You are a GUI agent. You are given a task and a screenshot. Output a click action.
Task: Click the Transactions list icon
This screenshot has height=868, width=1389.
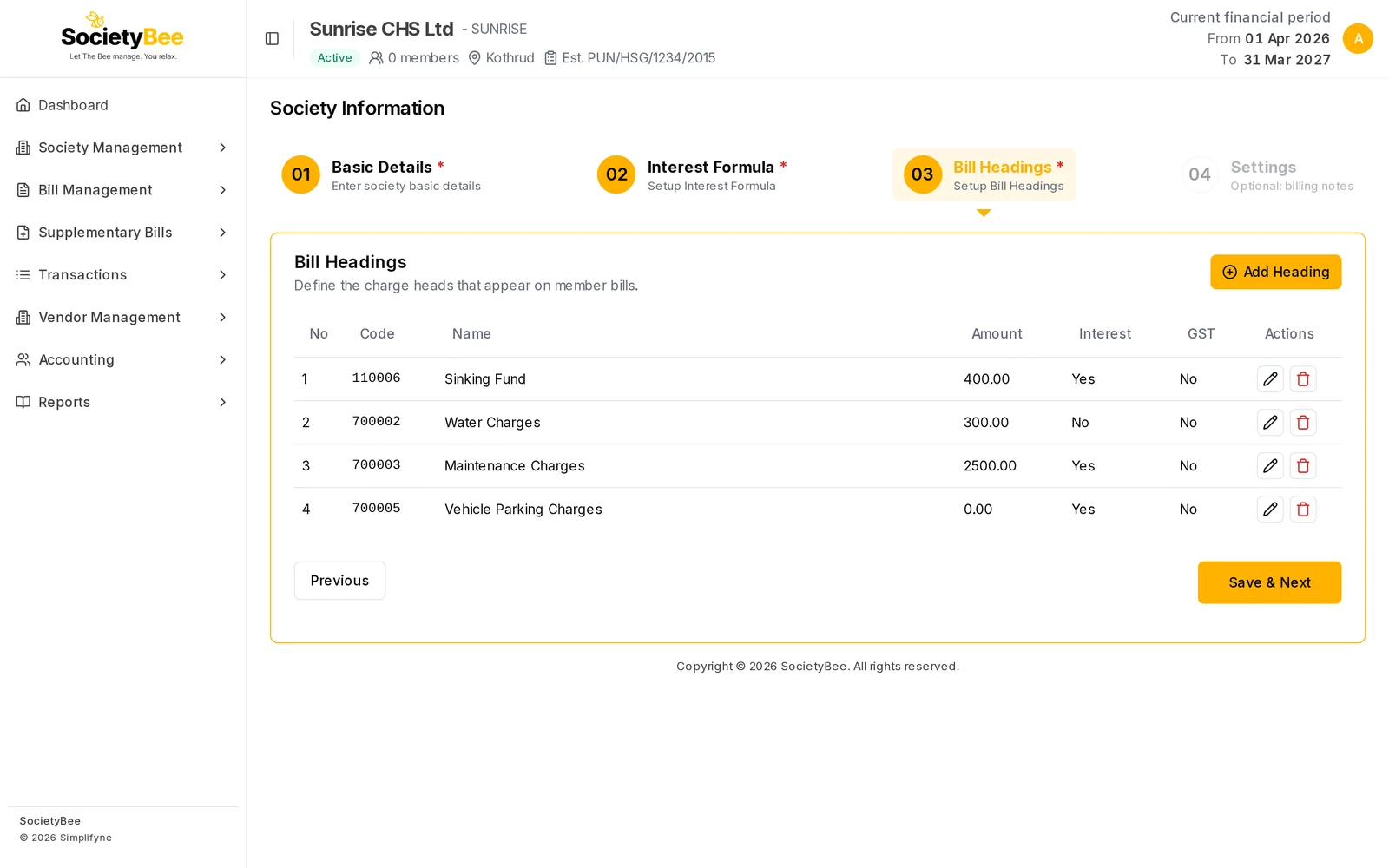[x=23, y=275]
